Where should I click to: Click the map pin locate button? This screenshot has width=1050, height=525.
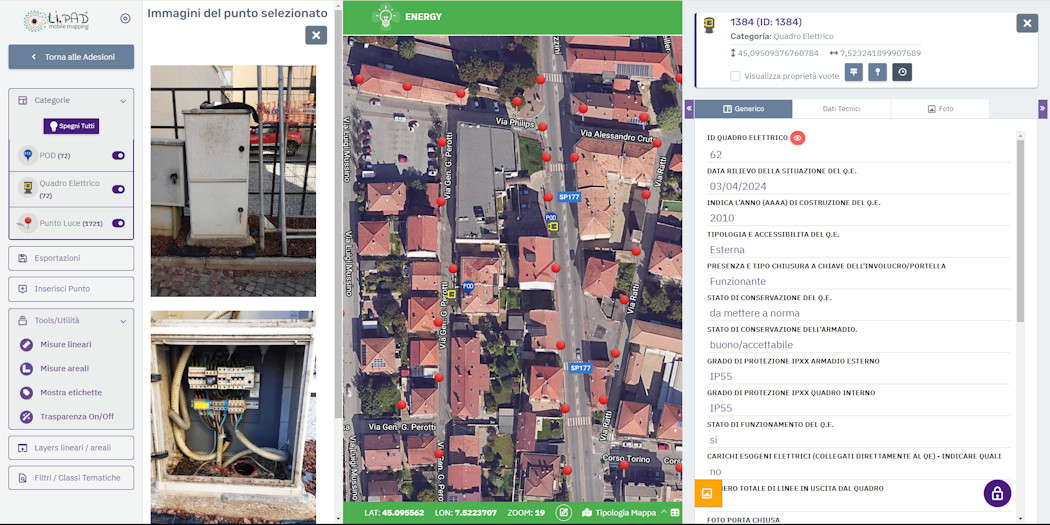coord(878,72)
